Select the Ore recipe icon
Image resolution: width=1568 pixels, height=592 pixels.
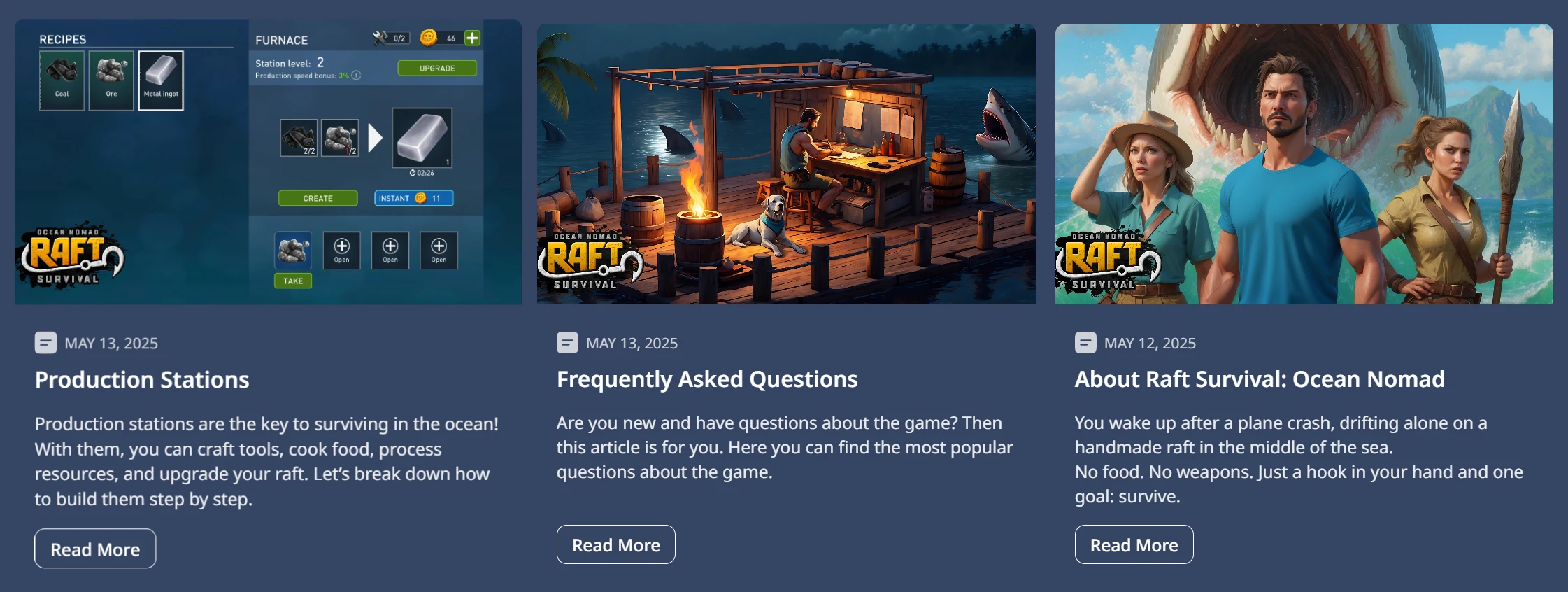tap(111, 80)
